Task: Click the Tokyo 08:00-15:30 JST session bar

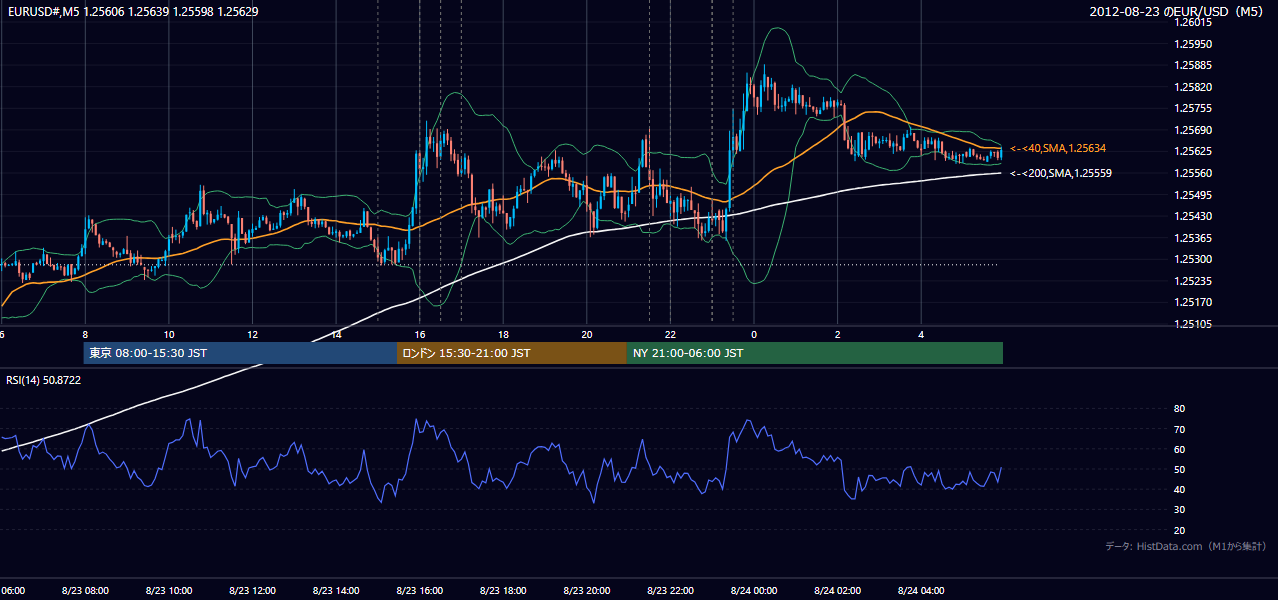Action: point(240,353)
